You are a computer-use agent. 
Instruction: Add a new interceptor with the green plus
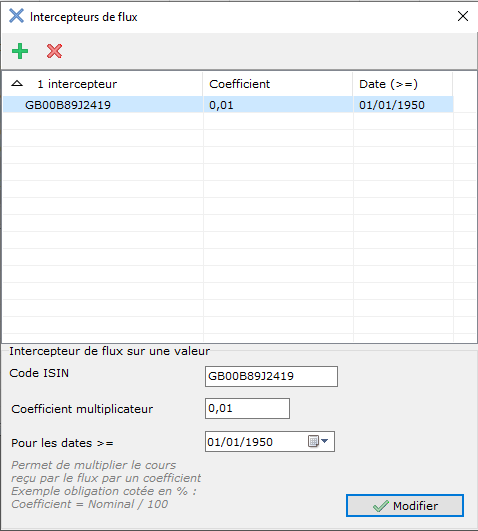pyautogui.click(x=20, y=51)
